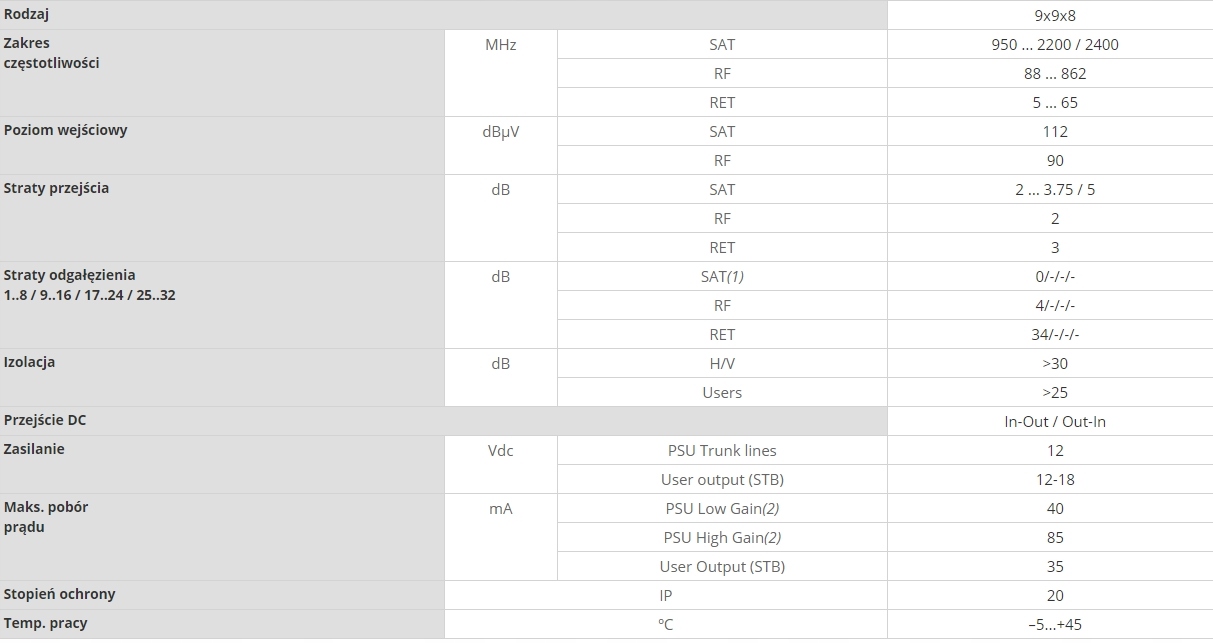Viewport: 1213px width, 643px height.
Task: Click the Stopień ochrony label
Action: tap(59, 594)
